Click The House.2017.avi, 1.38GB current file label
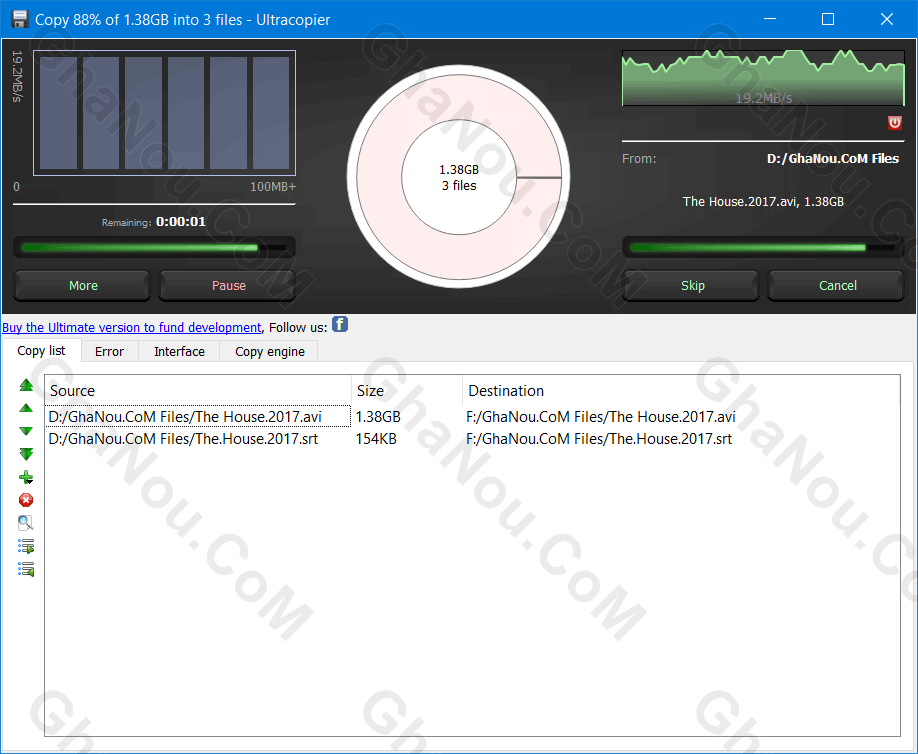 [x=763, y=202]
